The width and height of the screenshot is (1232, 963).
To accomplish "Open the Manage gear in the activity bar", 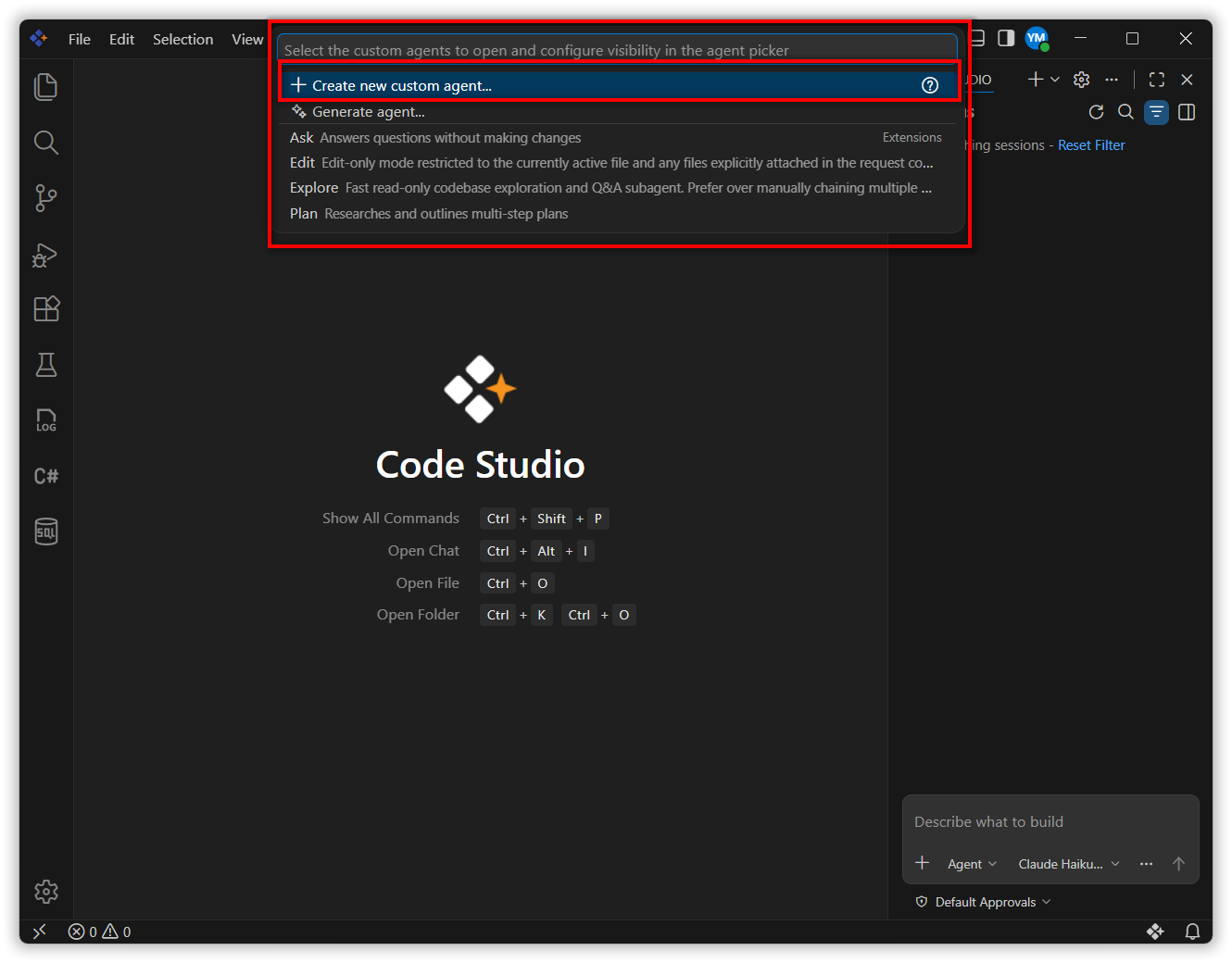I will coord(45,892).
